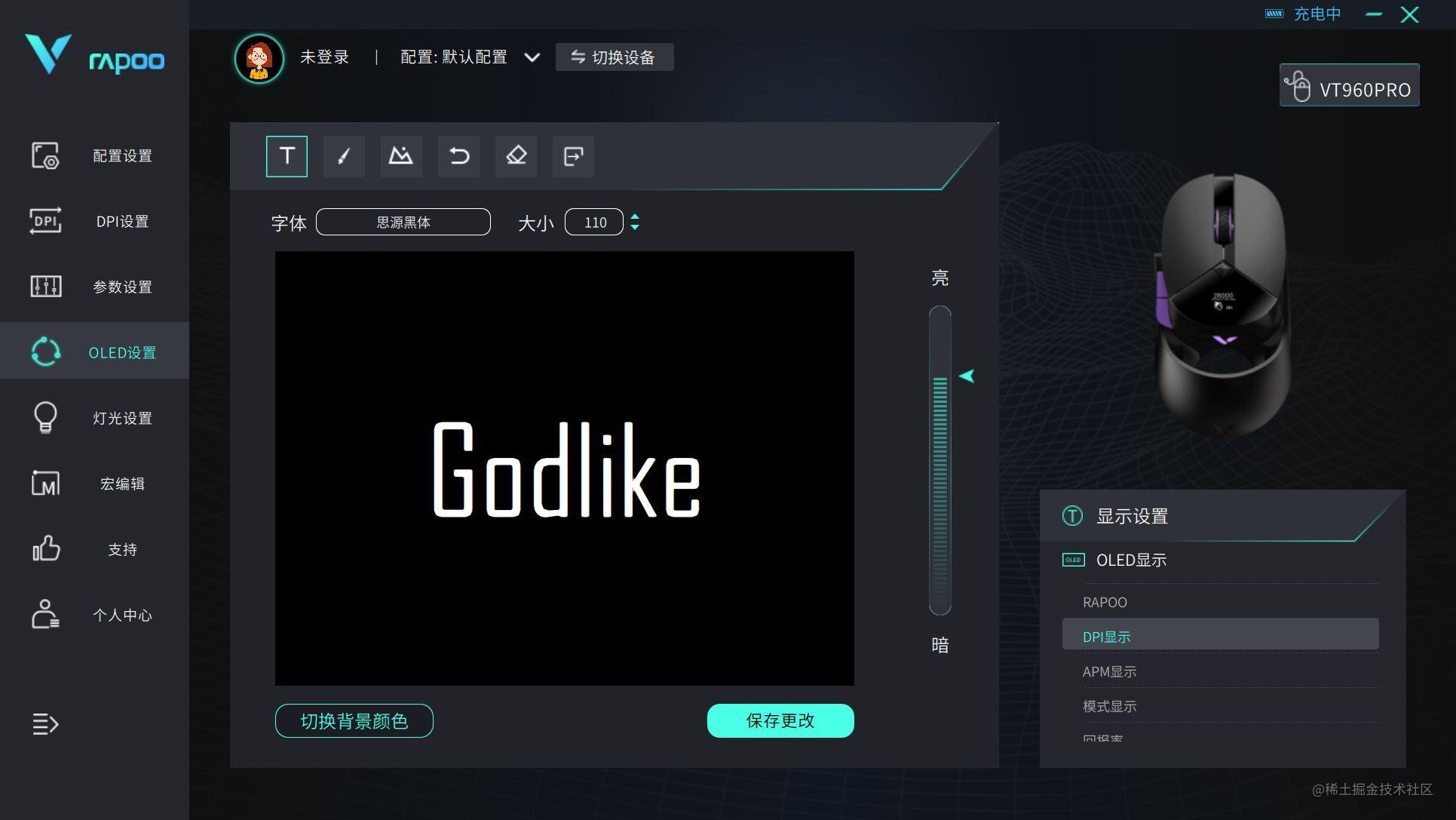Collapse sidebar with bottom menu icon
Viewport: 1456px width, 820px height.
click(x=45, y=724)
